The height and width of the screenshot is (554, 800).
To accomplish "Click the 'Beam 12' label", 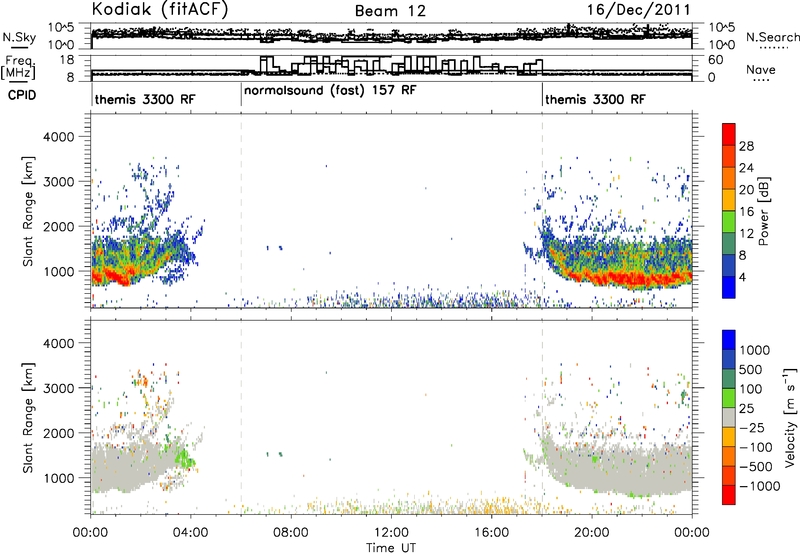I will (390, 11).
